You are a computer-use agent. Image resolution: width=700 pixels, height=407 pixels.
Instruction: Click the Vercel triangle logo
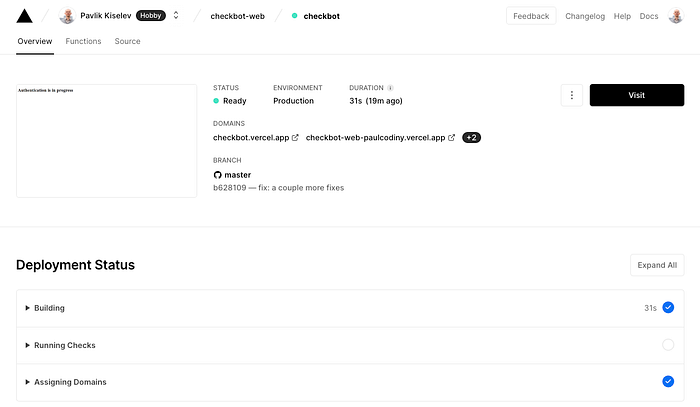(25, 16)
